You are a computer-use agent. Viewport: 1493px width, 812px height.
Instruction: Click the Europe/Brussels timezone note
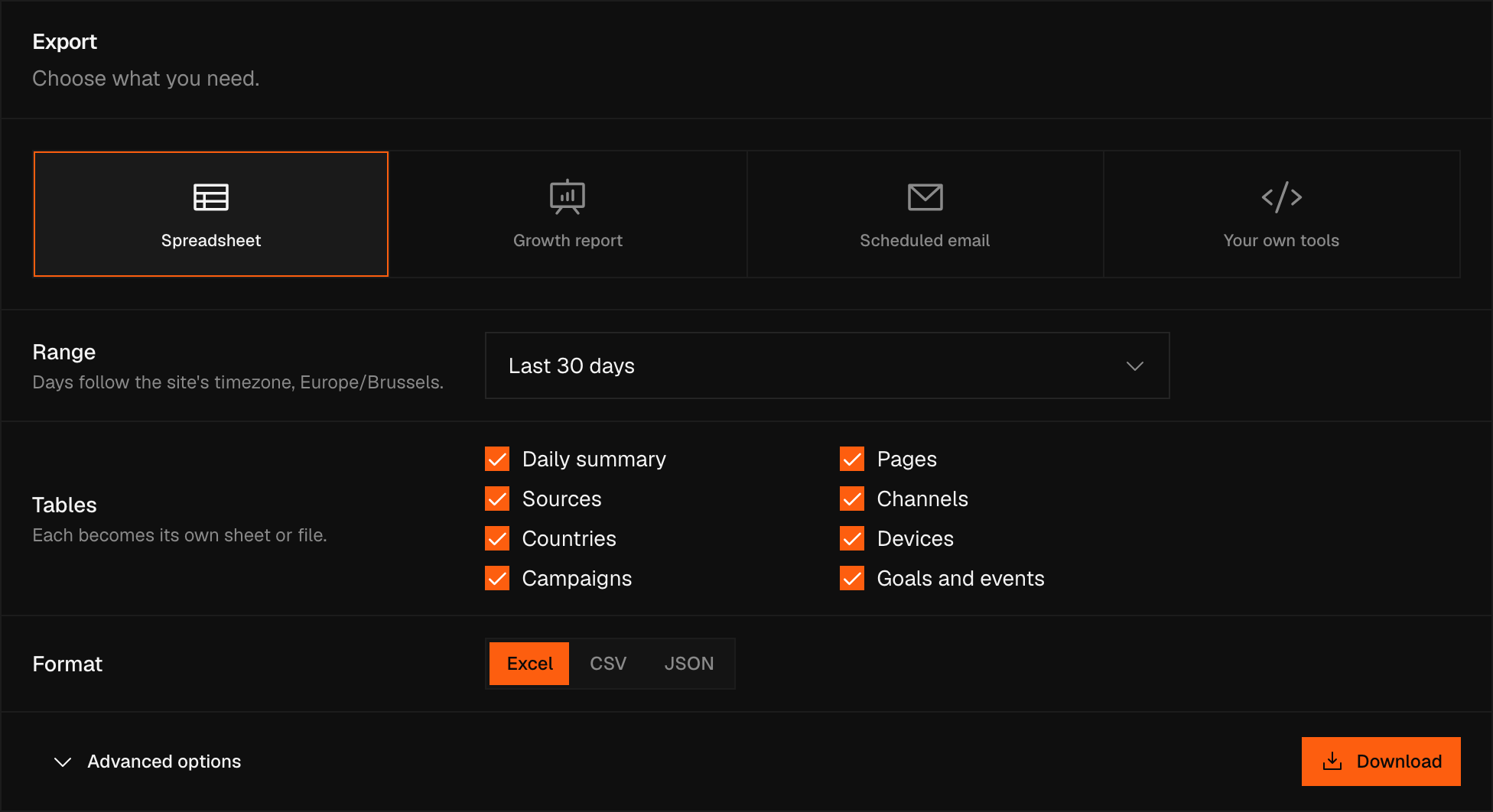238,382
